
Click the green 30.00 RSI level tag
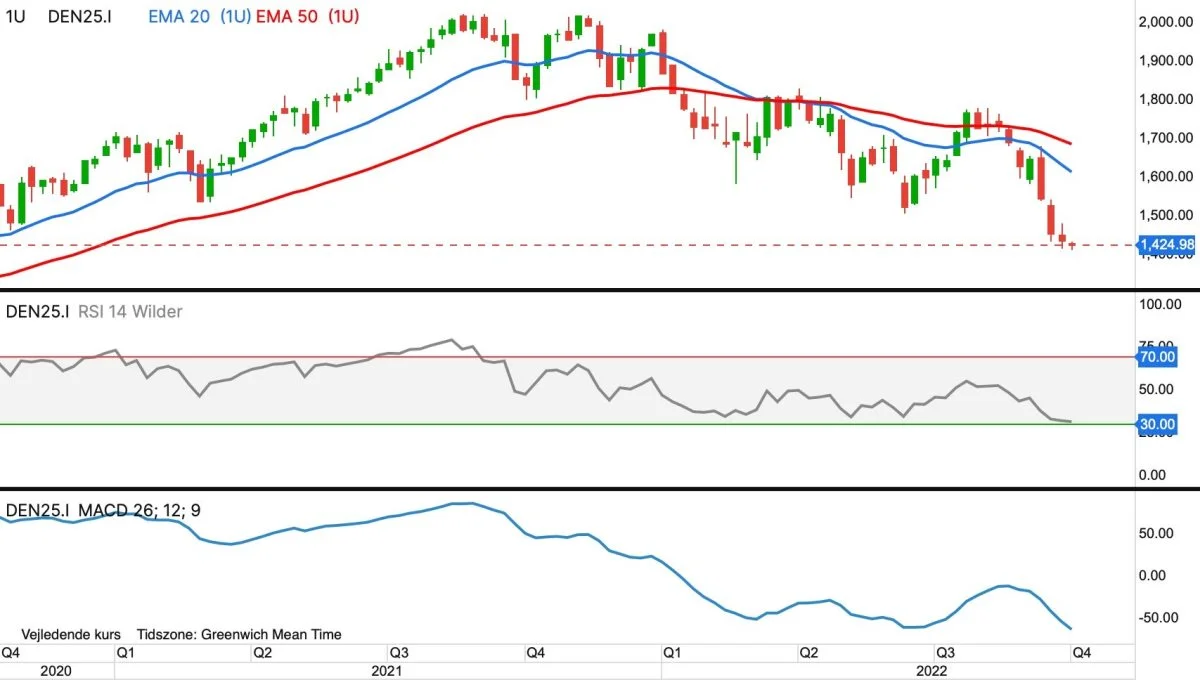(x=1158, y=425)
